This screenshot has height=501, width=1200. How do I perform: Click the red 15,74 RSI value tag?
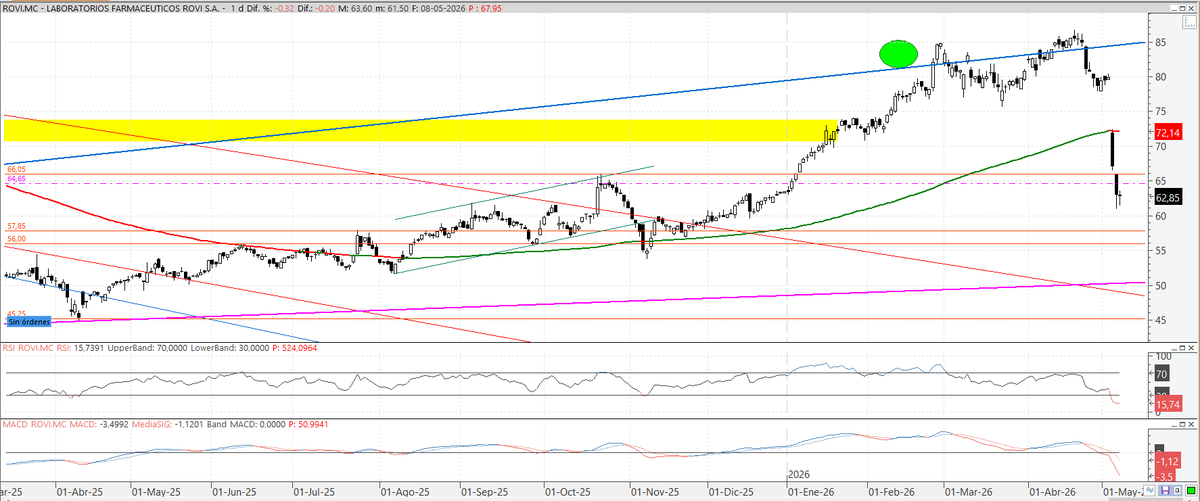(1168, 404)
